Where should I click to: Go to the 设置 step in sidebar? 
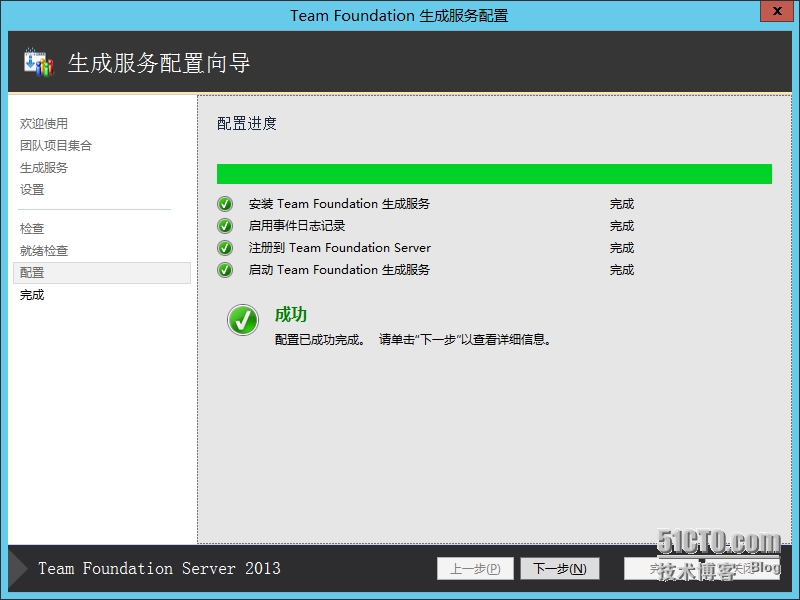tap(32, 189)
